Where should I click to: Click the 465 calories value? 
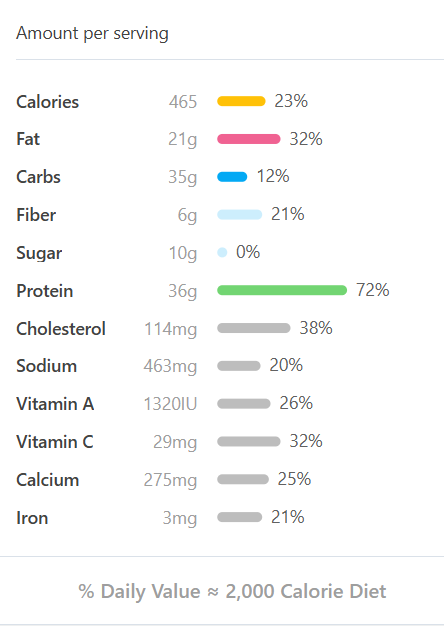pos(183,102)
